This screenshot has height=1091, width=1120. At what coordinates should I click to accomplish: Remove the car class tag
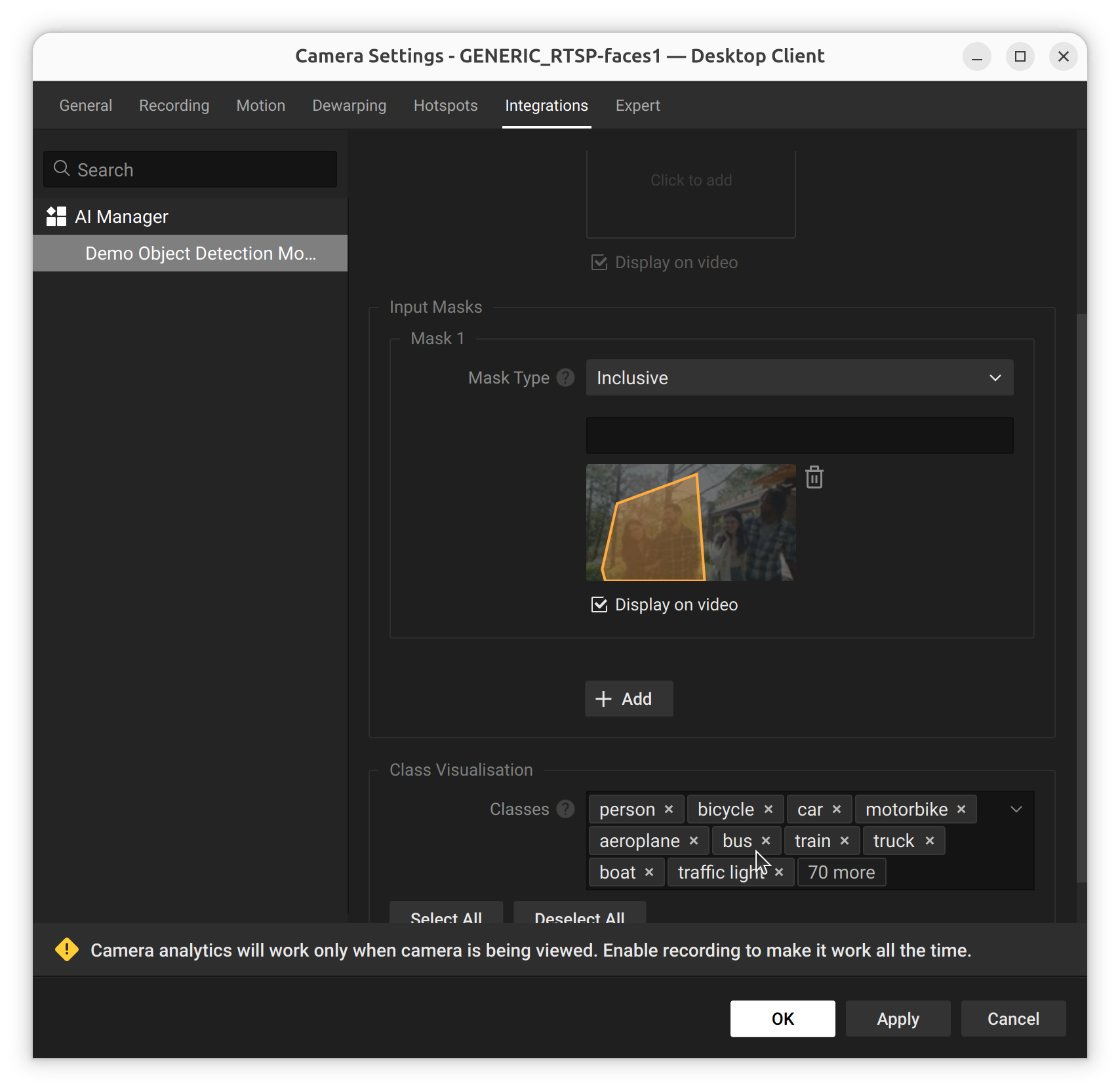[x=837, y=809]
